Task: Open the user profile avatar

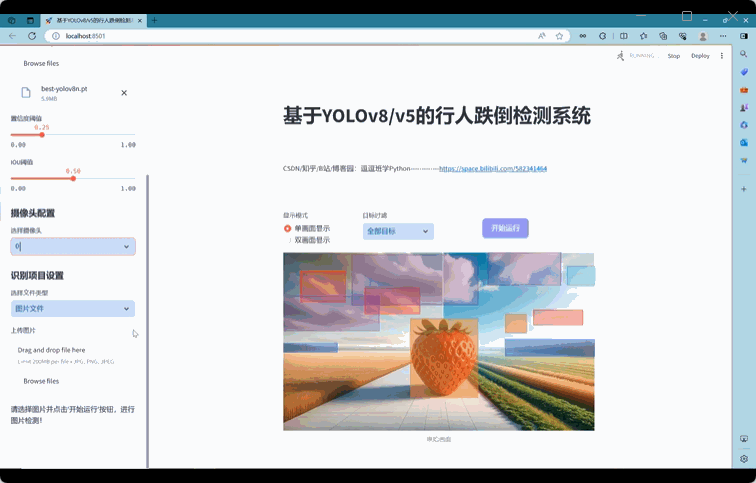Action: [x=703, y=36]
